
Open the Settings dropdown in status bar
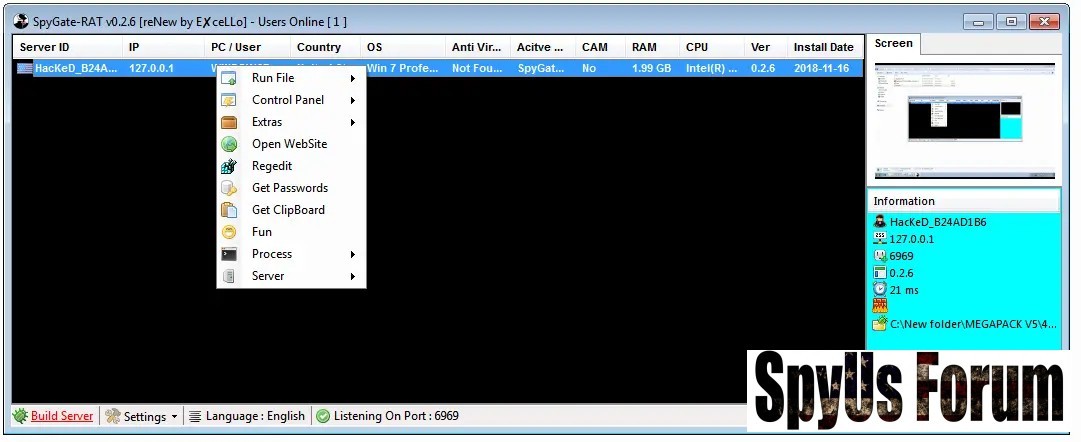tap(143, 416)
